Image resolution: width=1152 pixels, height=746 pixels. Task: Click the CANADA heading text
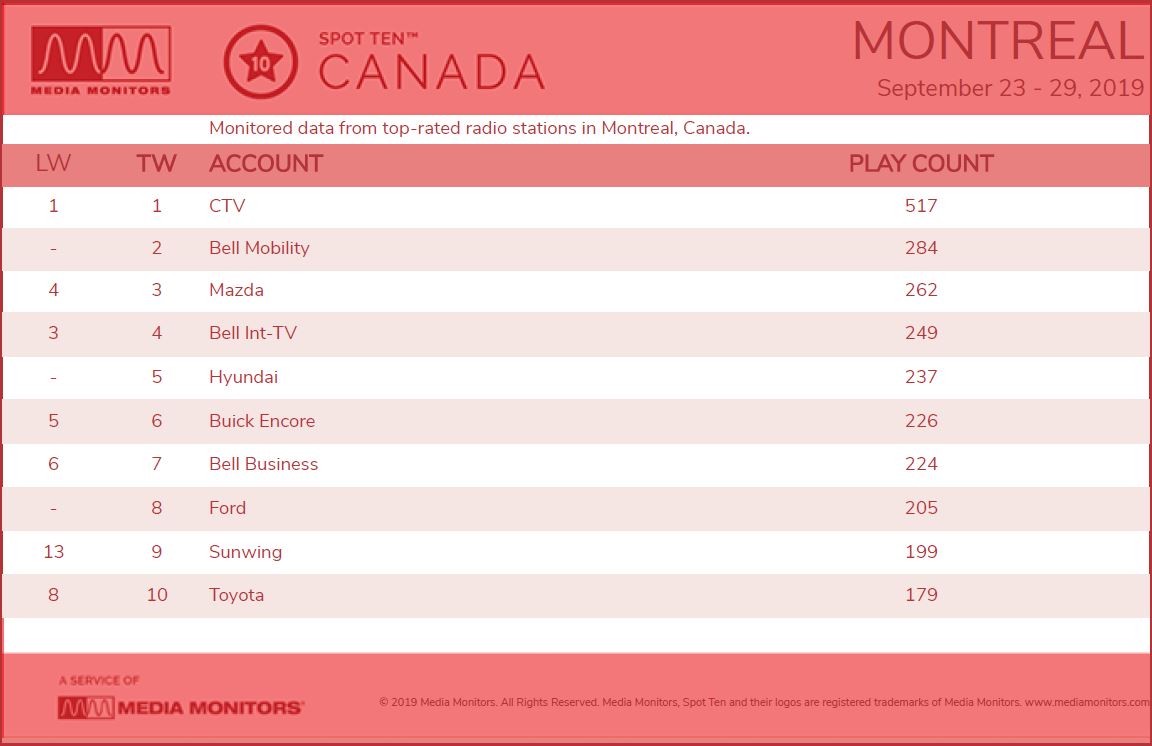click(431, 73)
